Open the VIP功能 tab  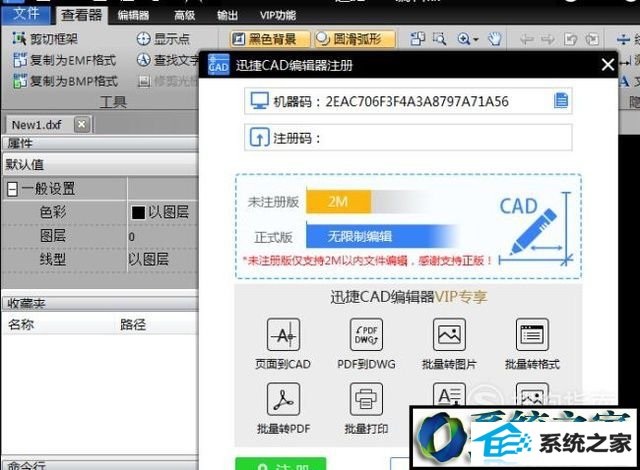[278, 16]
